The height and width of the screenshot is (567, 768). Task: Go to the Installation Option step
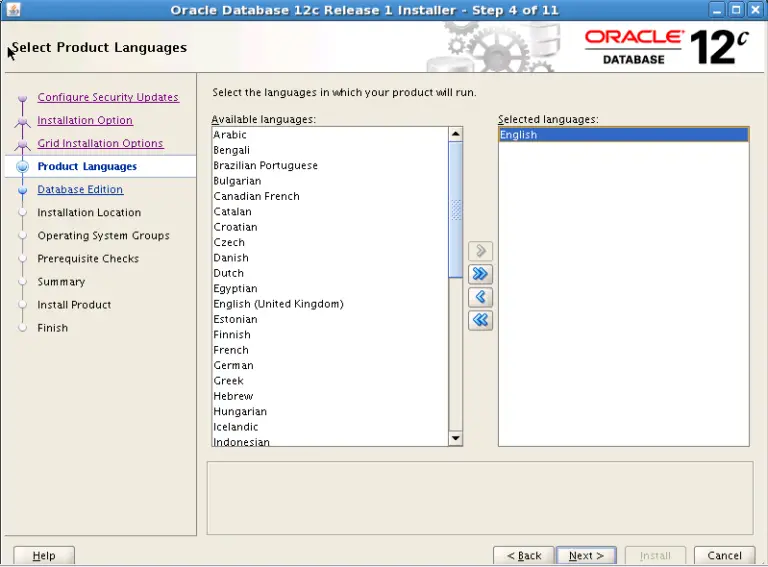click(85, 120)
